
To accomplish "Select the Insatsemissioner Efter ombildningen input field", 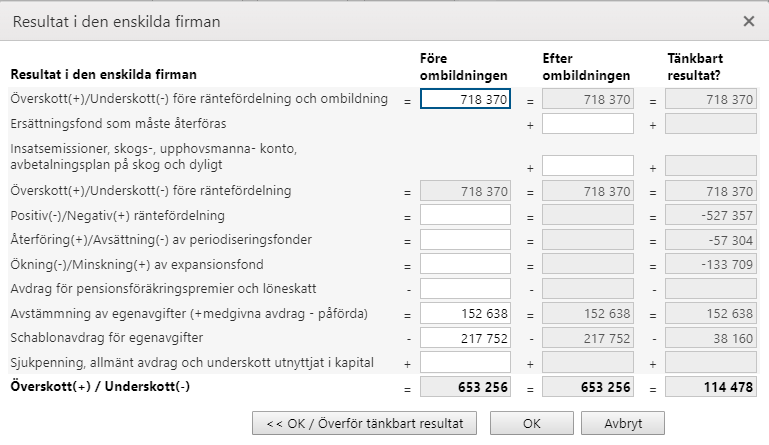I will (x=588, y=166).
